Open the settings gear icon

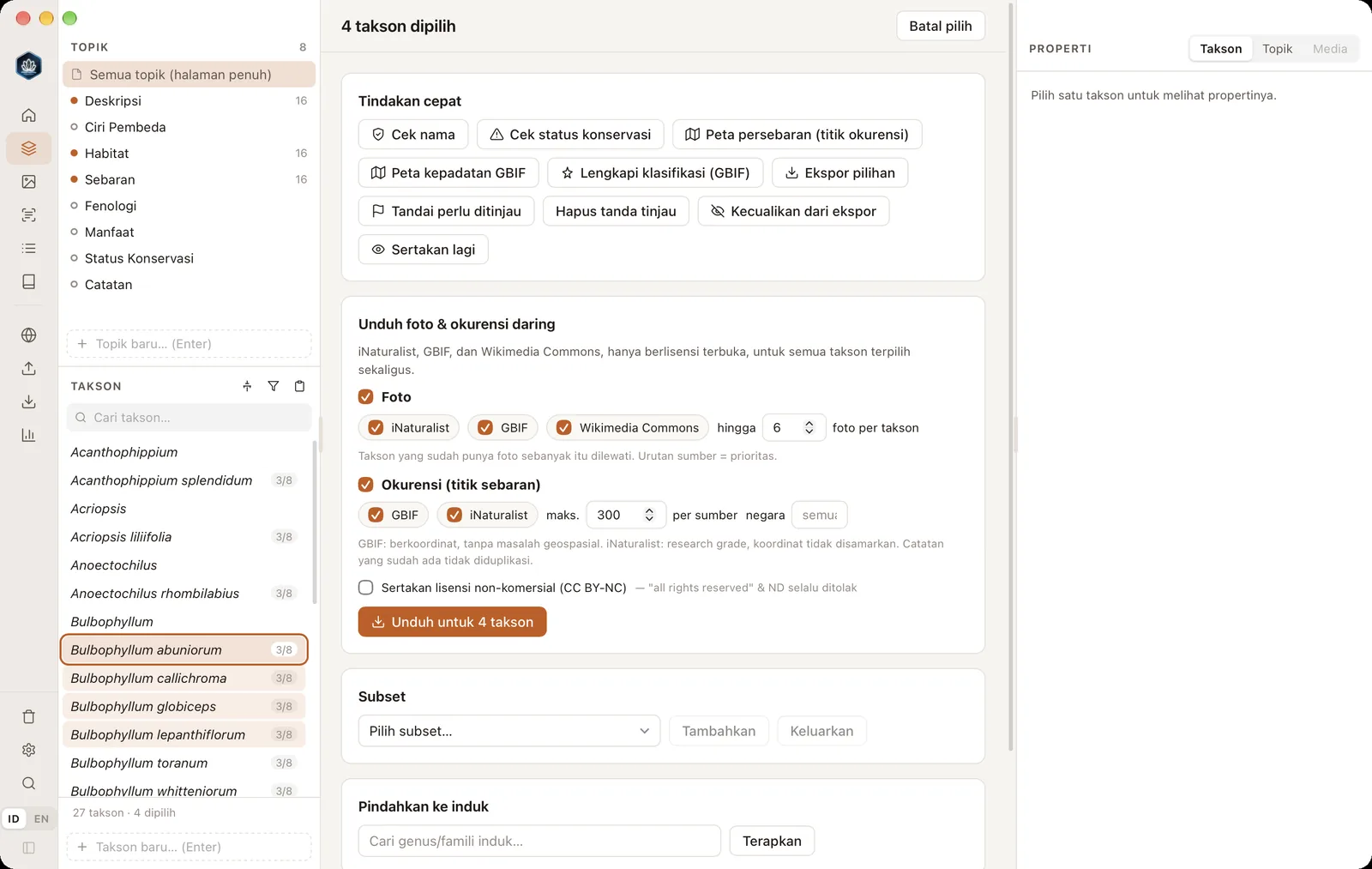coord(28,750)
